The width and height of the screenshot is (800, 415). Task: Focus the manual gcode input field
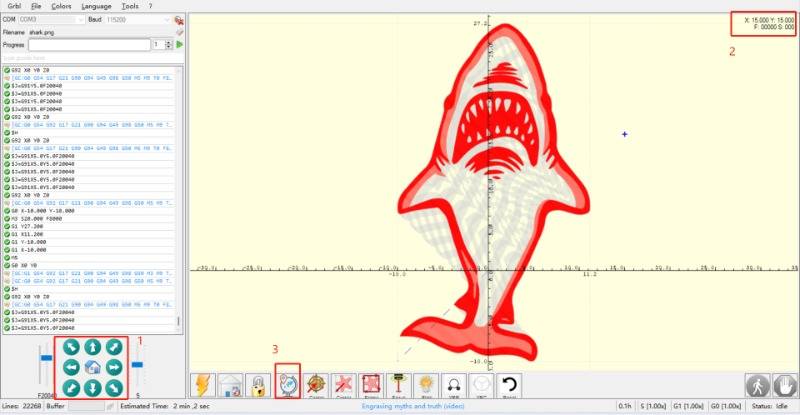click(92, 58)
